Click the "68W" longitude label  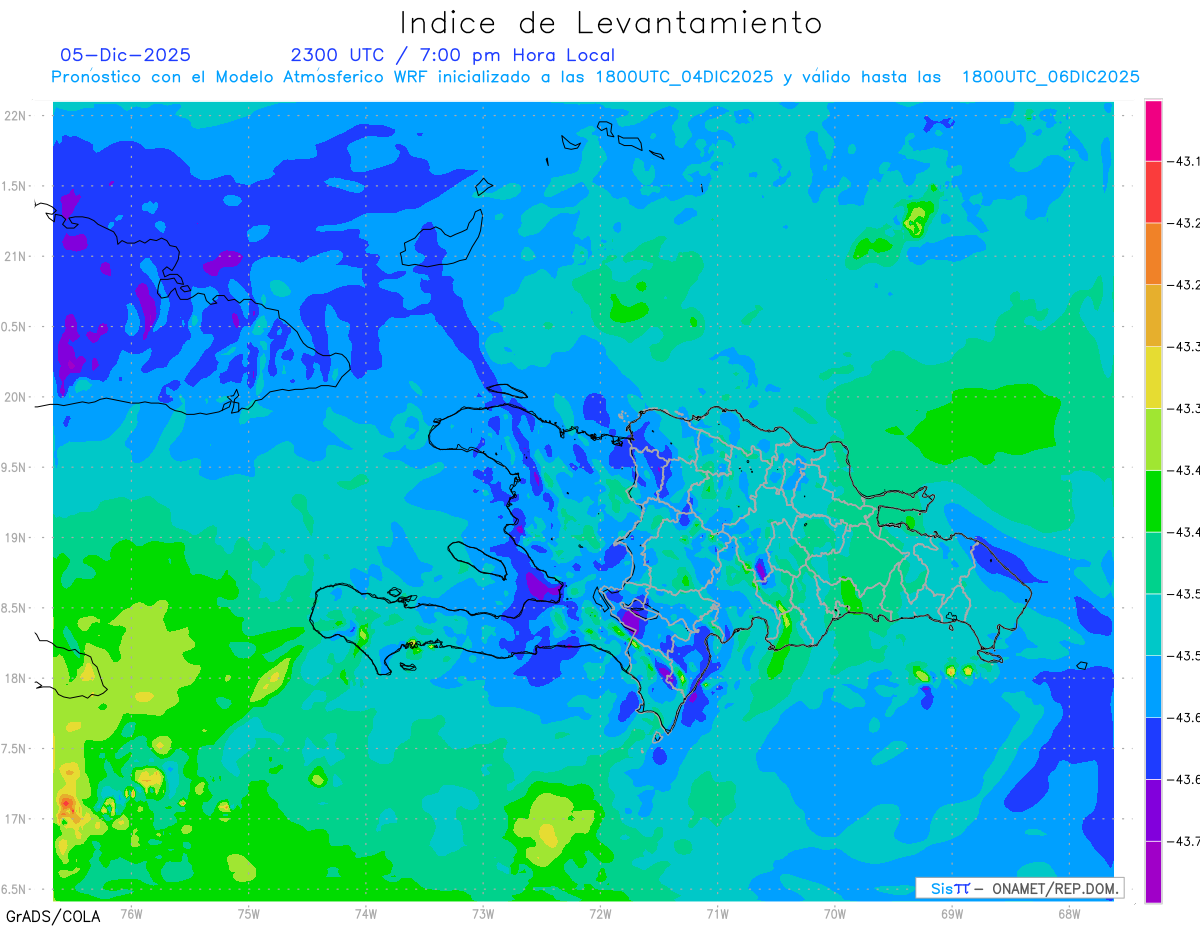click(x=1069, y=914)
